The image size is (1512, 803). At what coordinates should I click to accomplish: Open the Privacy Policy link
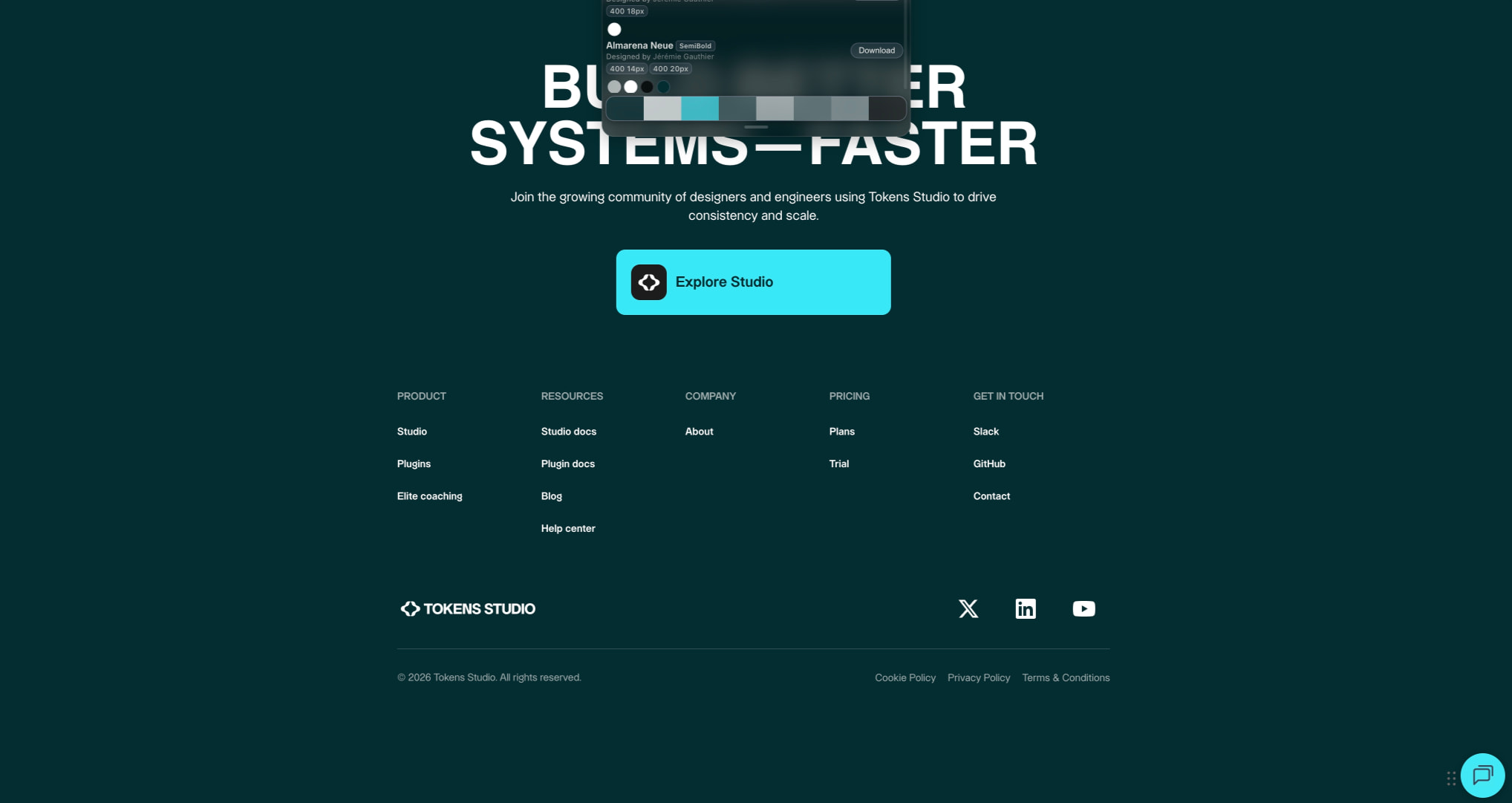coord(979,677)
